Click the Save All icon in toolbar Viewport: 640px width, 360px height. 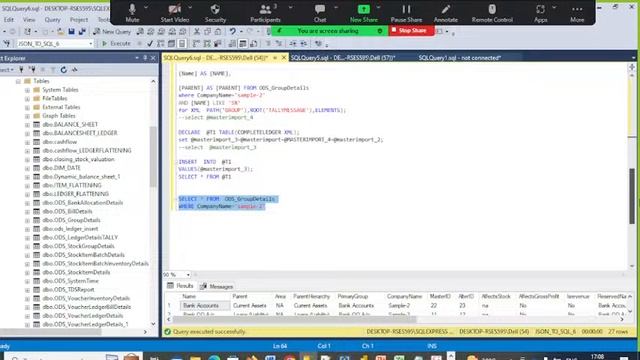[82, 31]
